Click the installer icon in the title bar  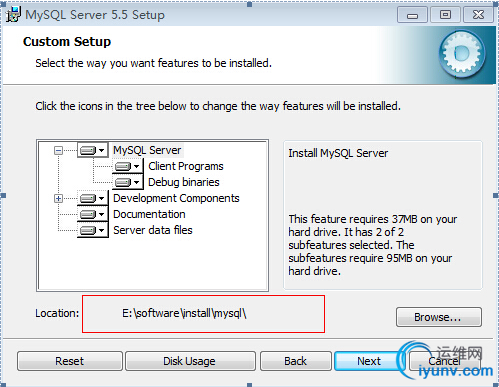click(x=13, y=14)
